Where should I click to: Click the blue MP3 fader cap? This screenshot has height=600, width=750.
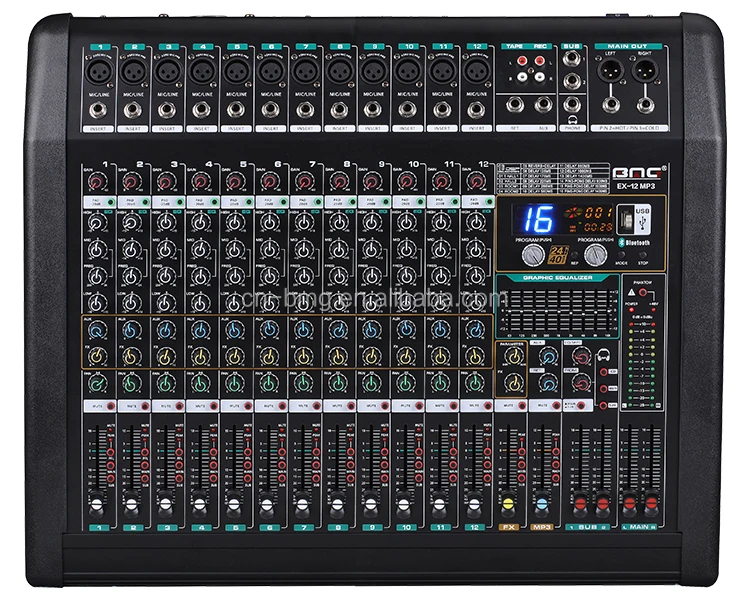(542, 504)
